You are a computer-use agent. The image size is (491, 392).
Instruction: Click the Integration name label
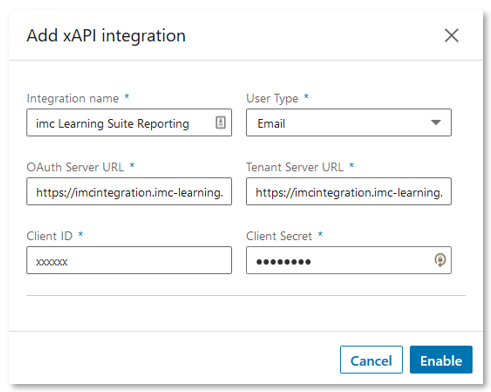73,98
